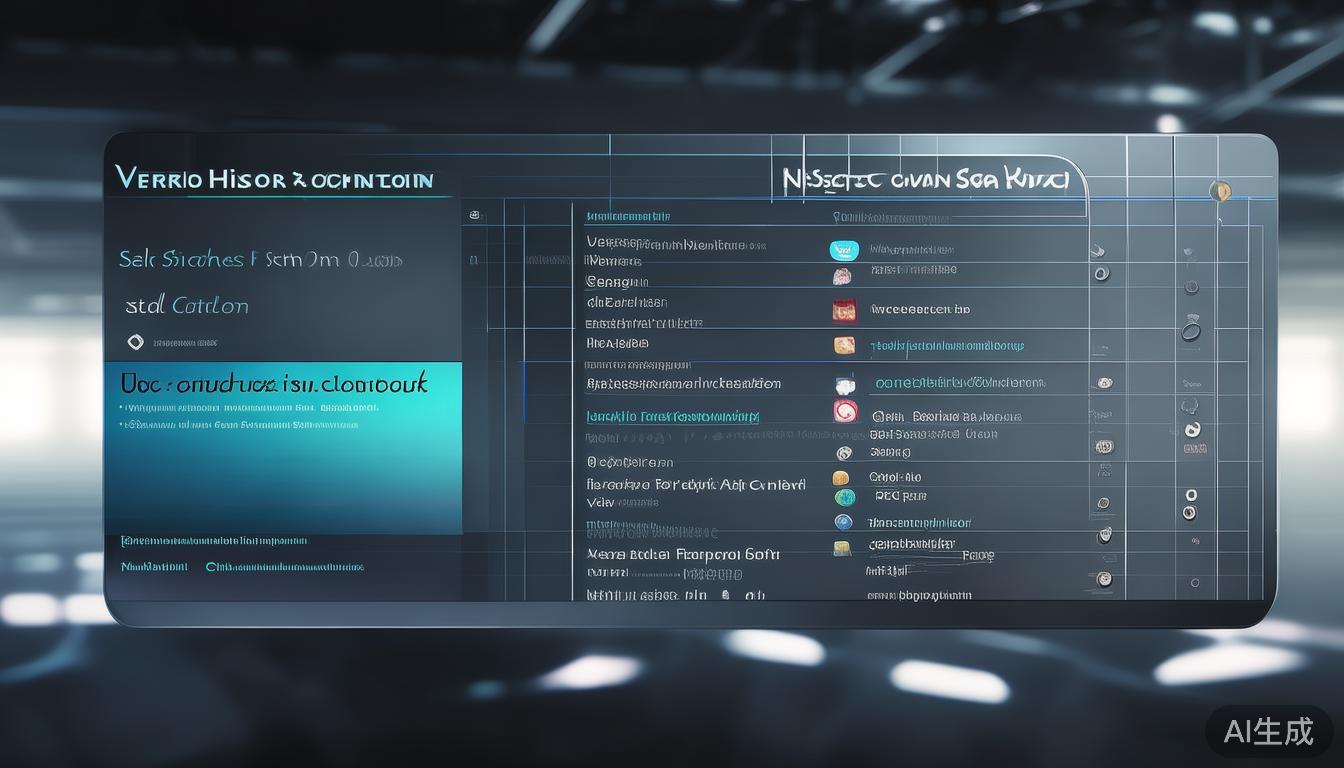Open the 'Verrio Hisor' header tab
This screenshot has width=1344, height=768.
point(274,180)
